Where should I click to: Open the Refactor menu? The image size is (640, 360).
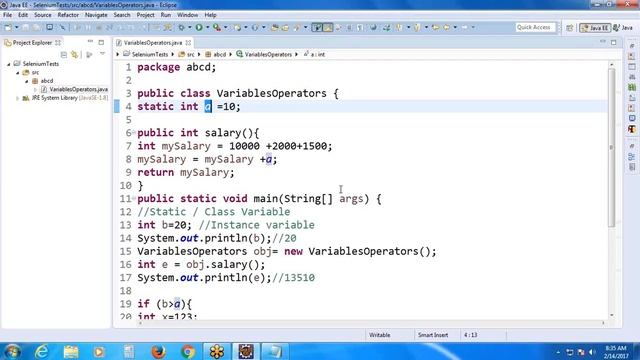68,15
